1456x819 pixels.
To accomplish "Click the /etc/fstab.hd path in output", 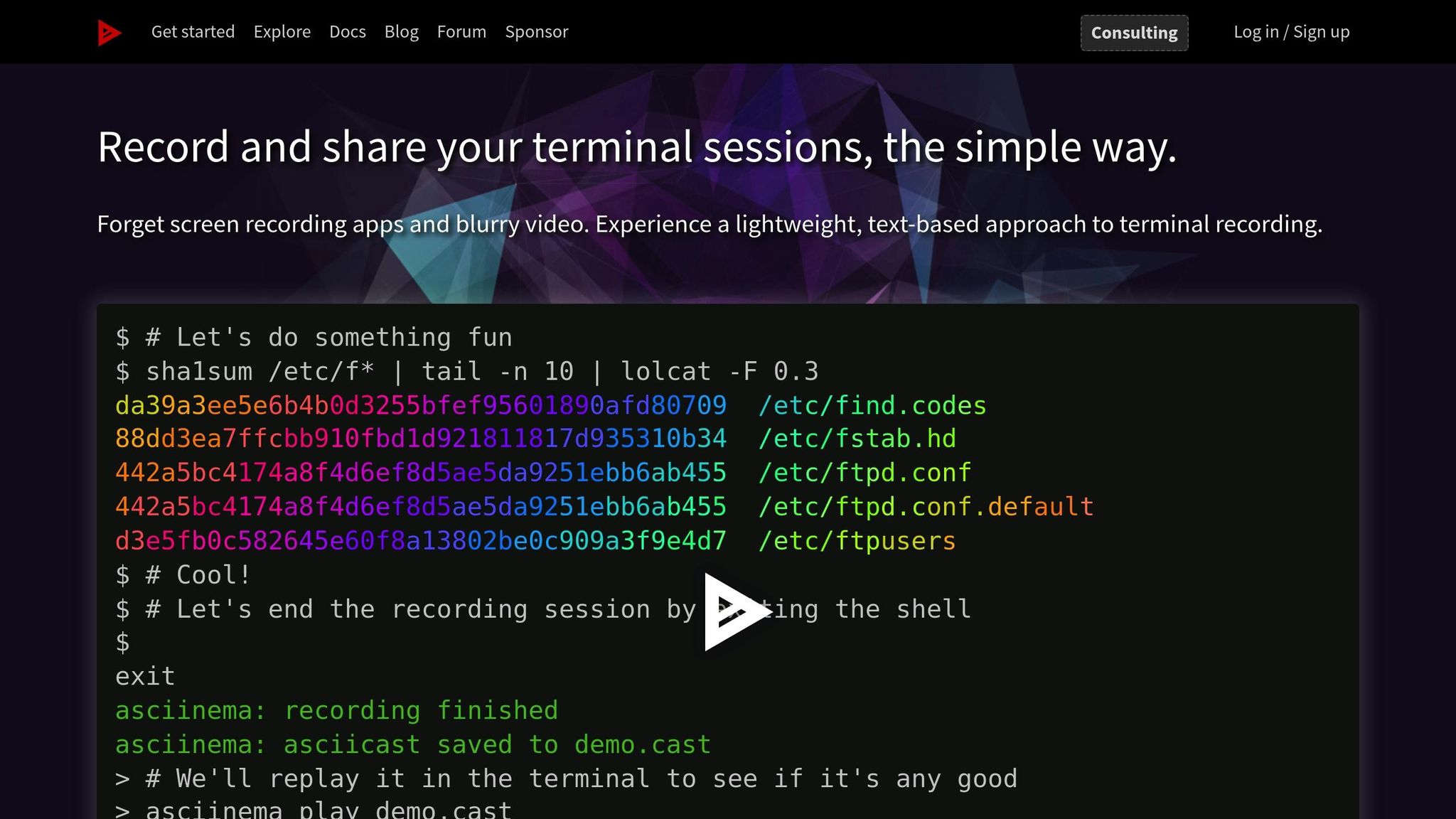I will click(857, 439).
